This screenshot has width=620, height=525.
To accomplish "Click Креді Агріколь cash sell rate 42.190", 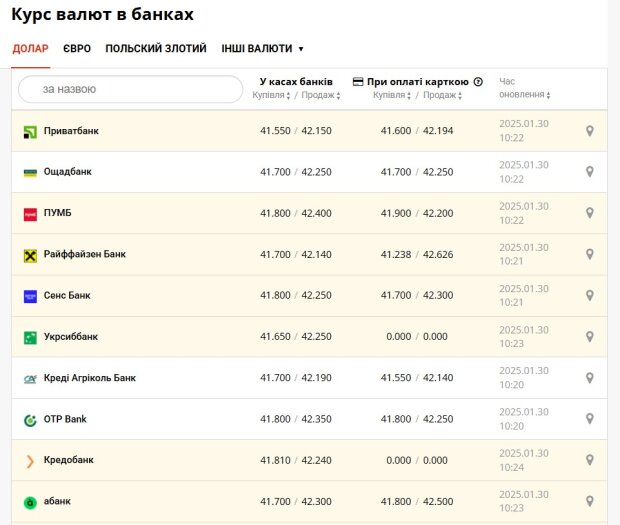I will (316, 378).
